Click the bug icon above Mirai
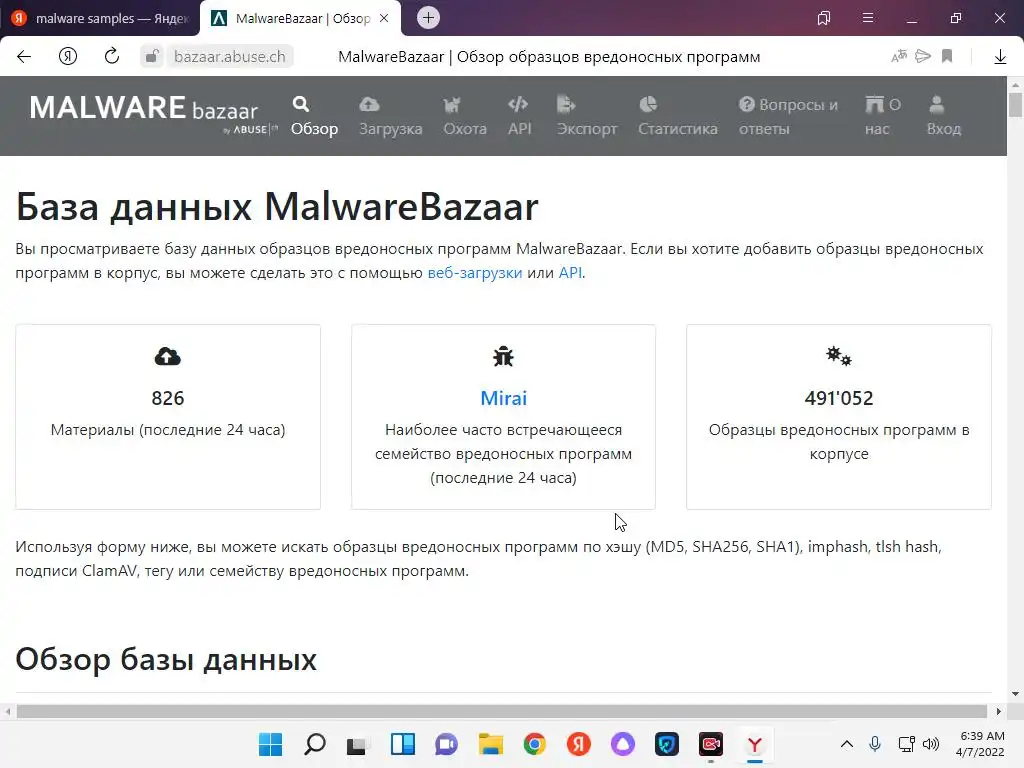This screenshot has height=768, width=1024. (x=503, y=357)
